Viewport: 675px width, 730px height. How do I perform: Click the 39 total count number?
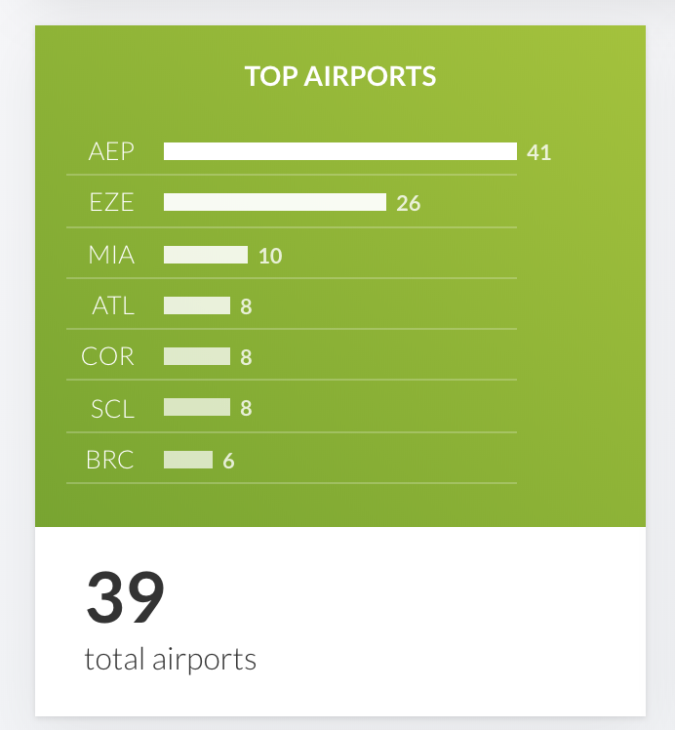pyautogui.click(x=125, y=597)
